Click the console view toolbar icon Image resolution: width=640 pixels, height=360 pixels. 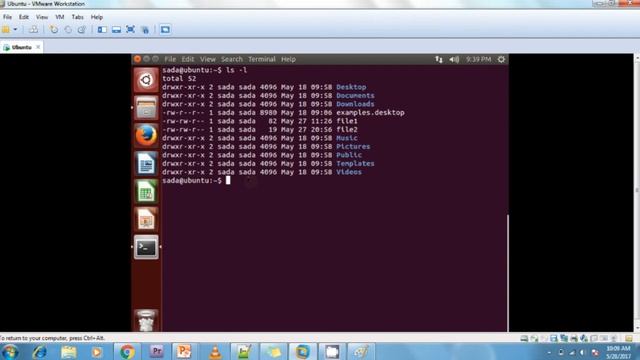pyautogui.click(x=165, y=29)
